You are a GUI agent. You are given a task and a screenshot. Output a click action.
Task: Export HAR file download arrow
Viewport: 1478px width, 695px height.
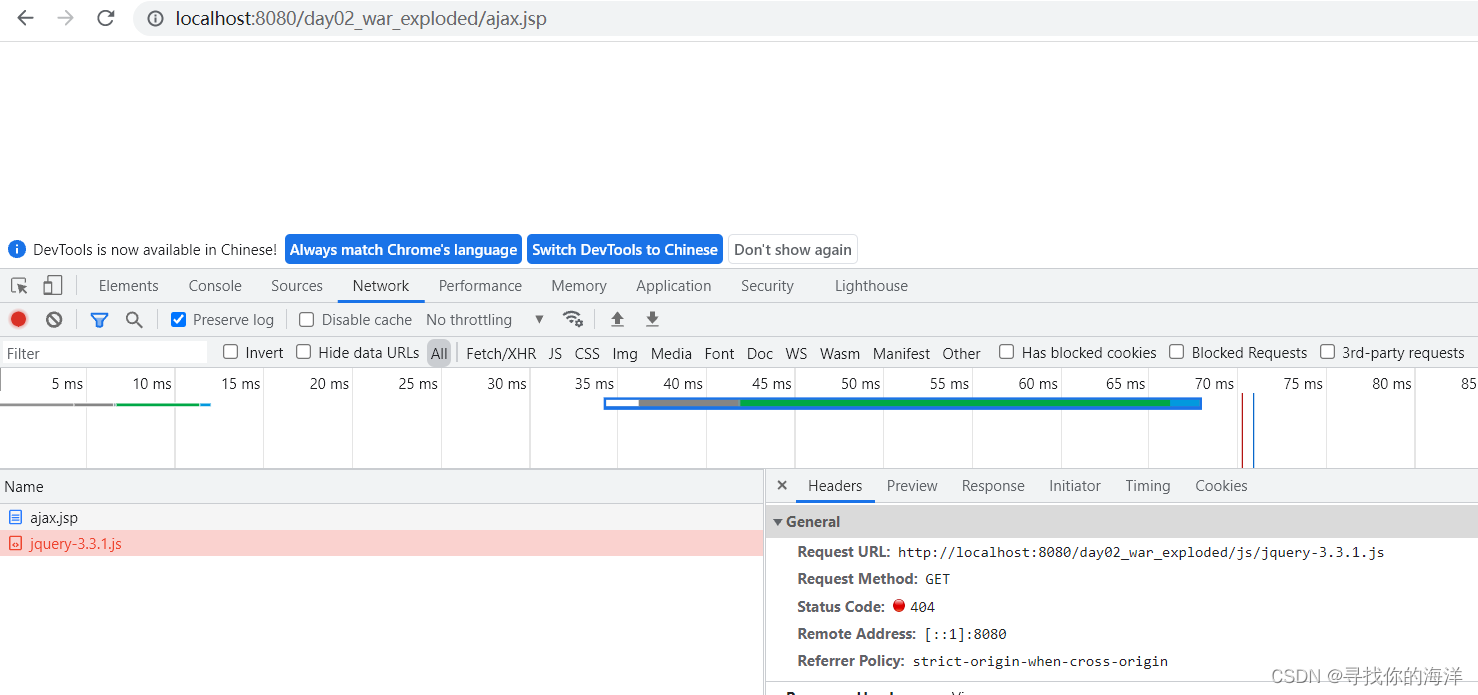click(x=652, y=319)
